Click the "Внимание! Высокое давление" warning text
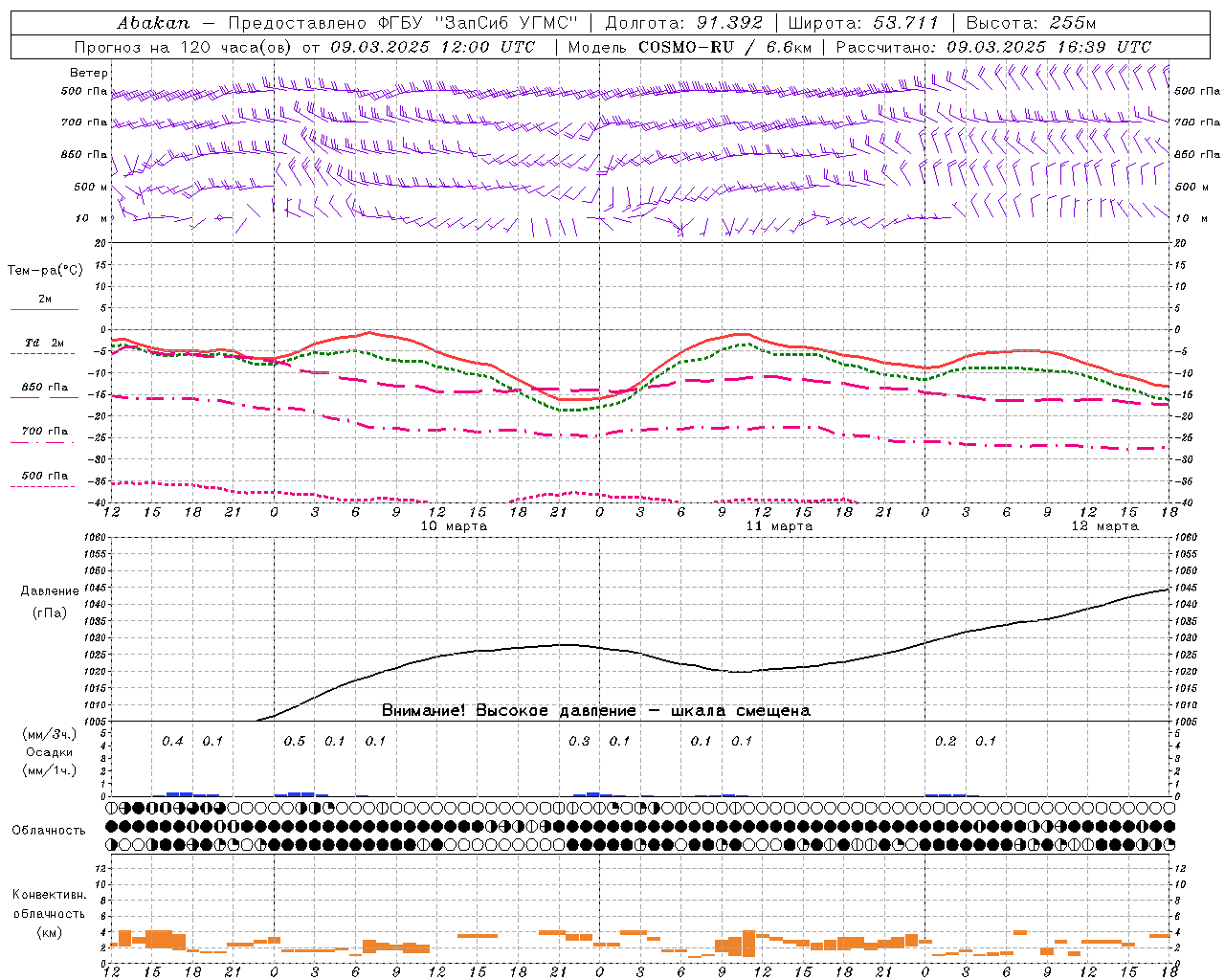Viewport: 1225px width, 980px height. 509,711
